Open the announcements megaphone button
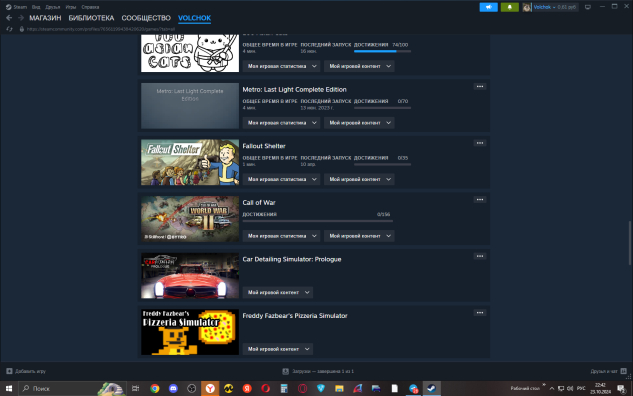633x396 pixels. pyautogui.click(x=488, y=7)
